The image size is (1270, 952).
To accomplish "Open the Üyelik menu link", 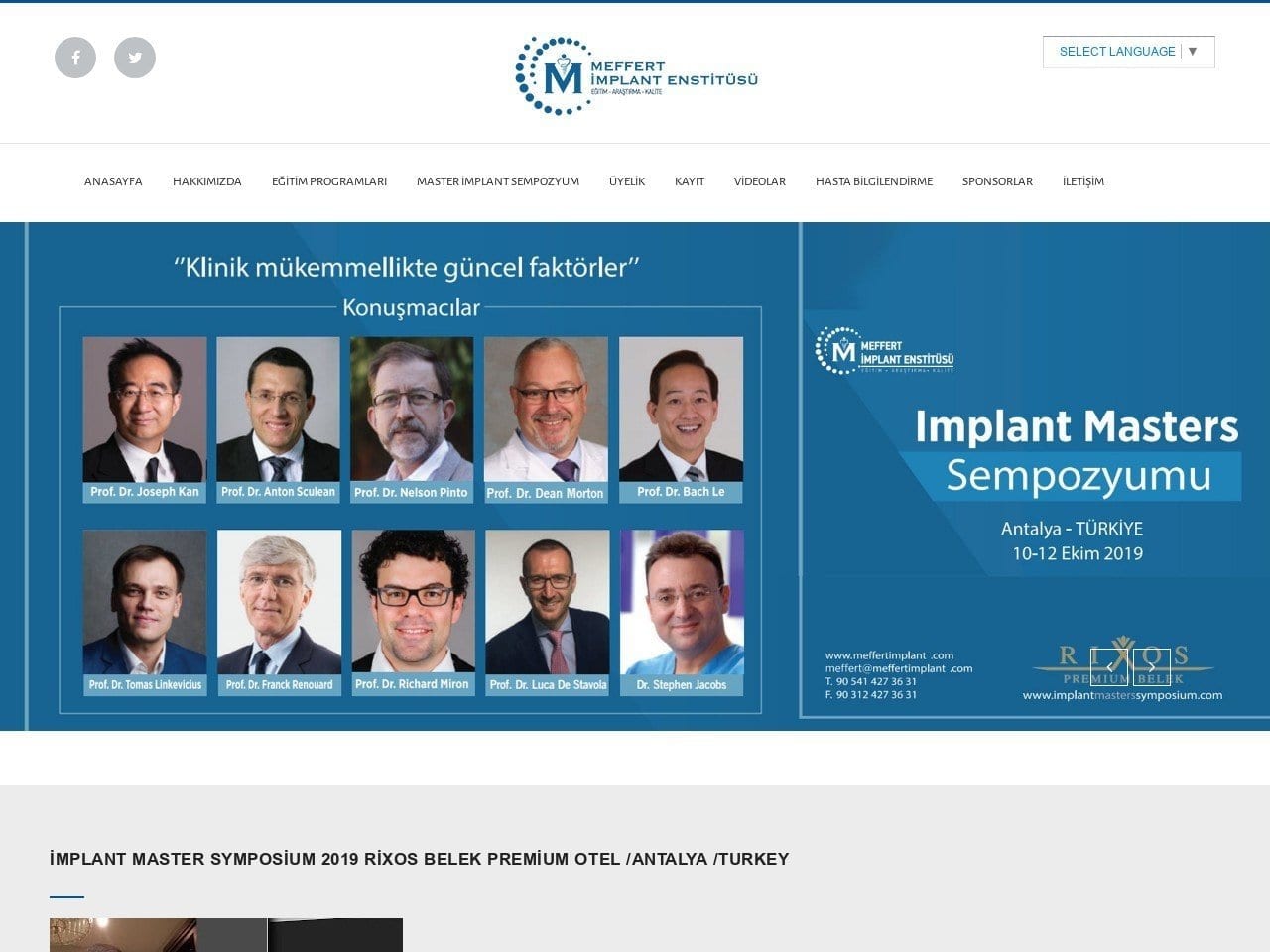I will coord(627,181).
